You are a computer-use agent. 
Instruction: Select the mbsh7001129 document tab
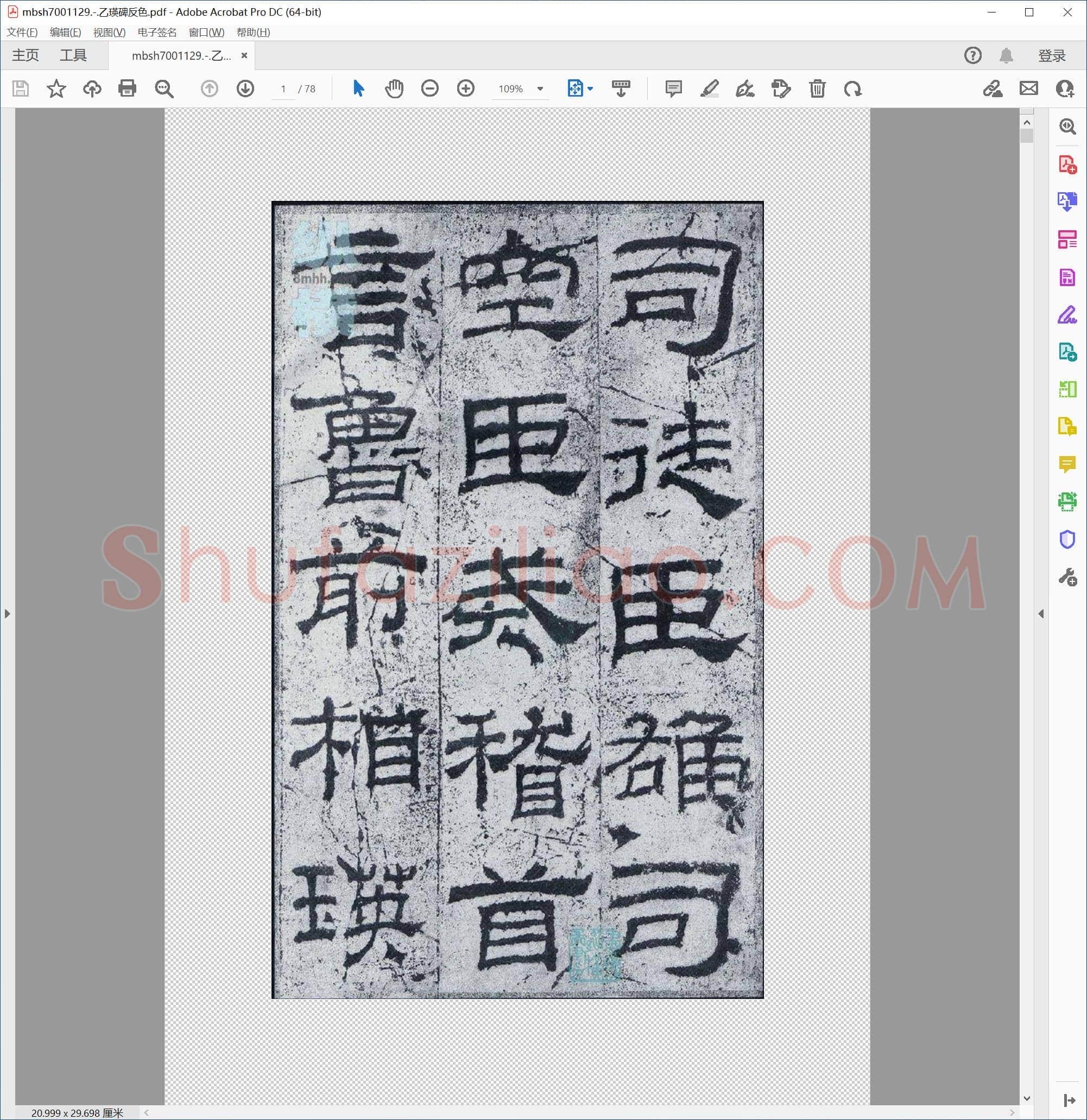pos(181,55)
